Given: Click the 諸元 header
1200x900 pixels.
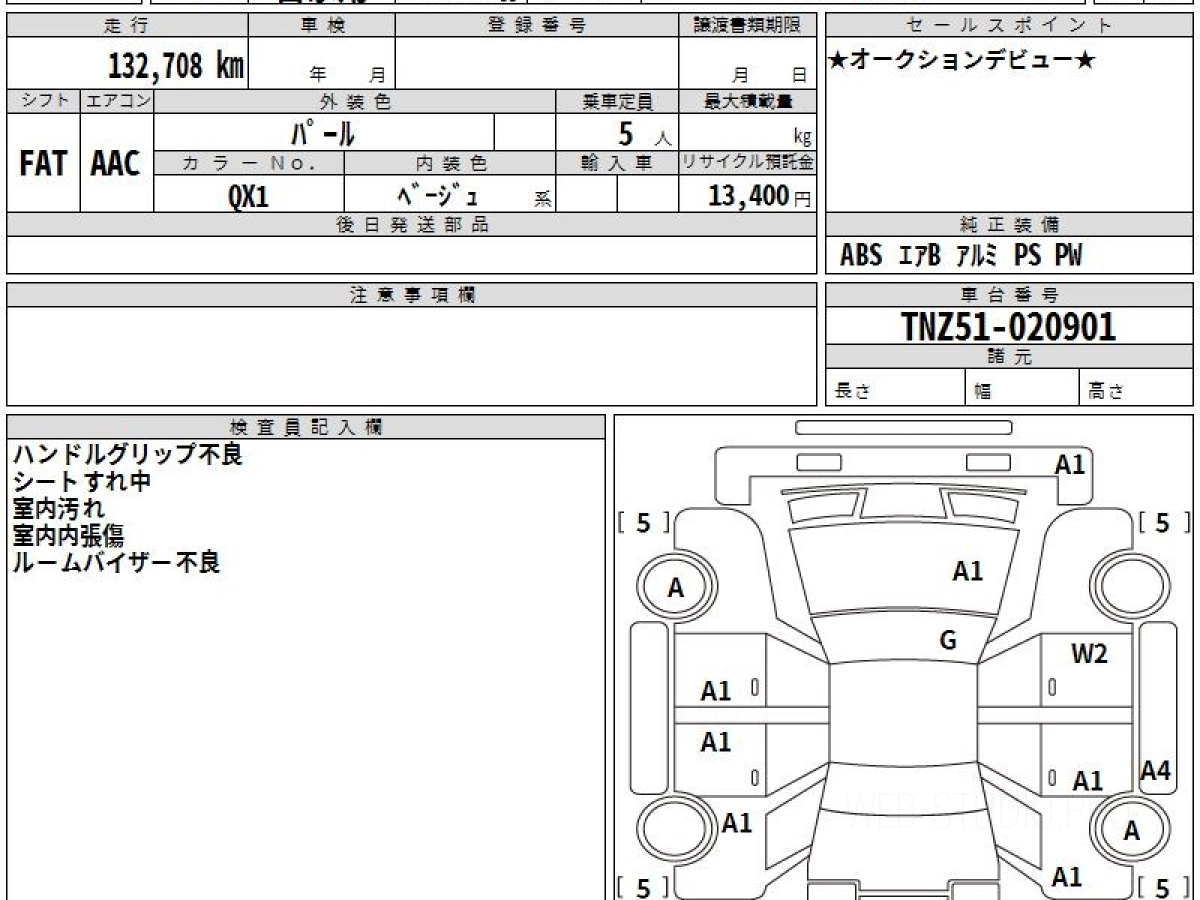Looking at the screenshot, I should click(x=1009, y=357).
